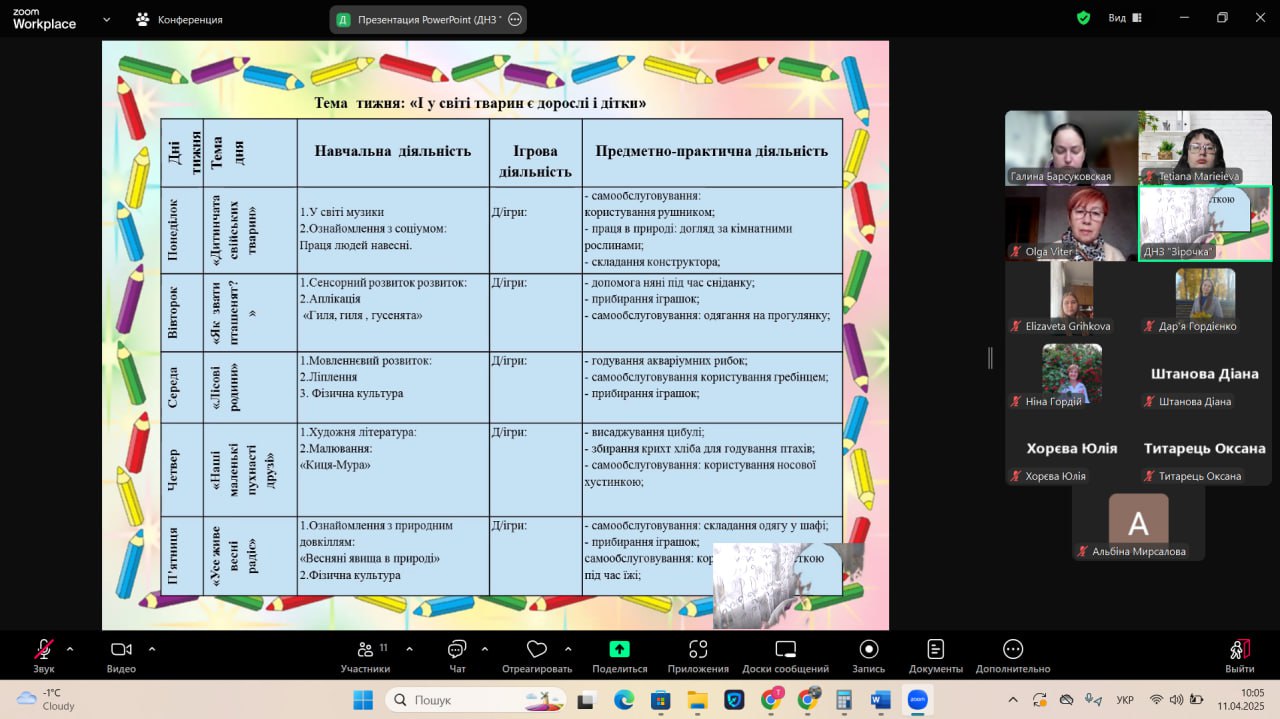Show hidden system tray icons
Viewport: 1280px width, 719px height.
pos(1013,700)
